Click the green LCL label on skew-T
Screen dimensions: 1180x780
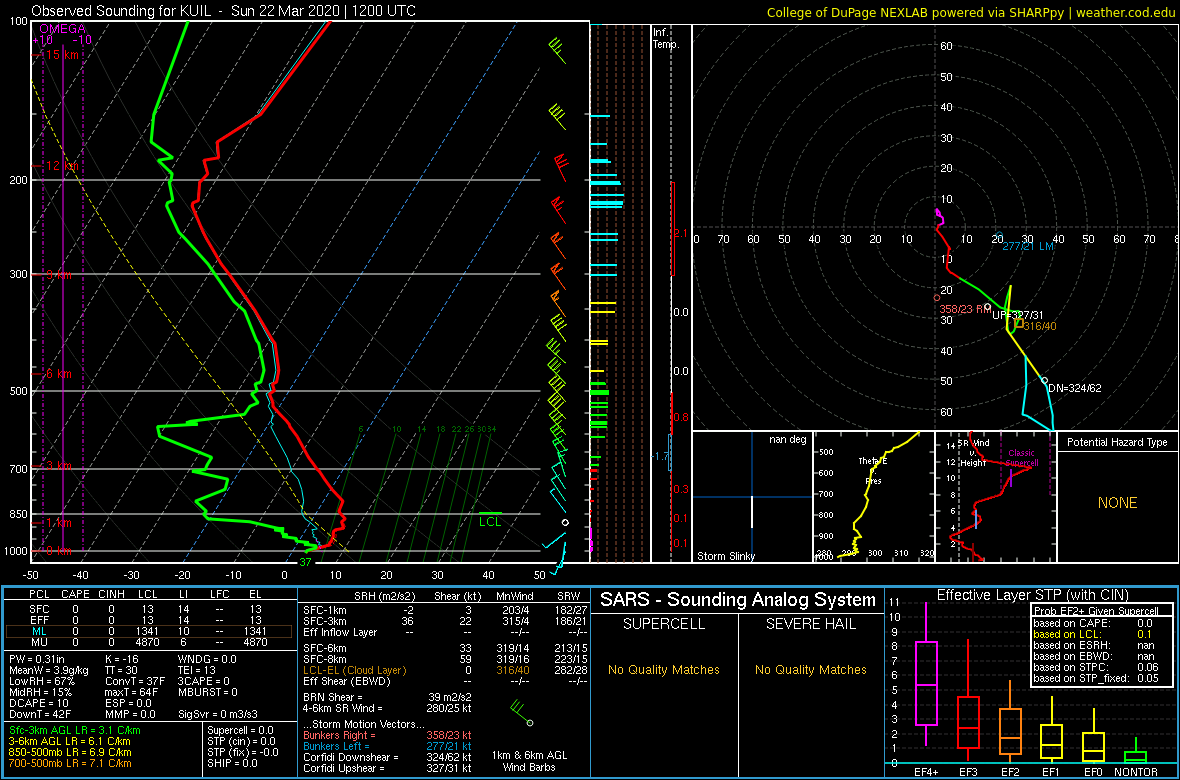click(490, 521)
